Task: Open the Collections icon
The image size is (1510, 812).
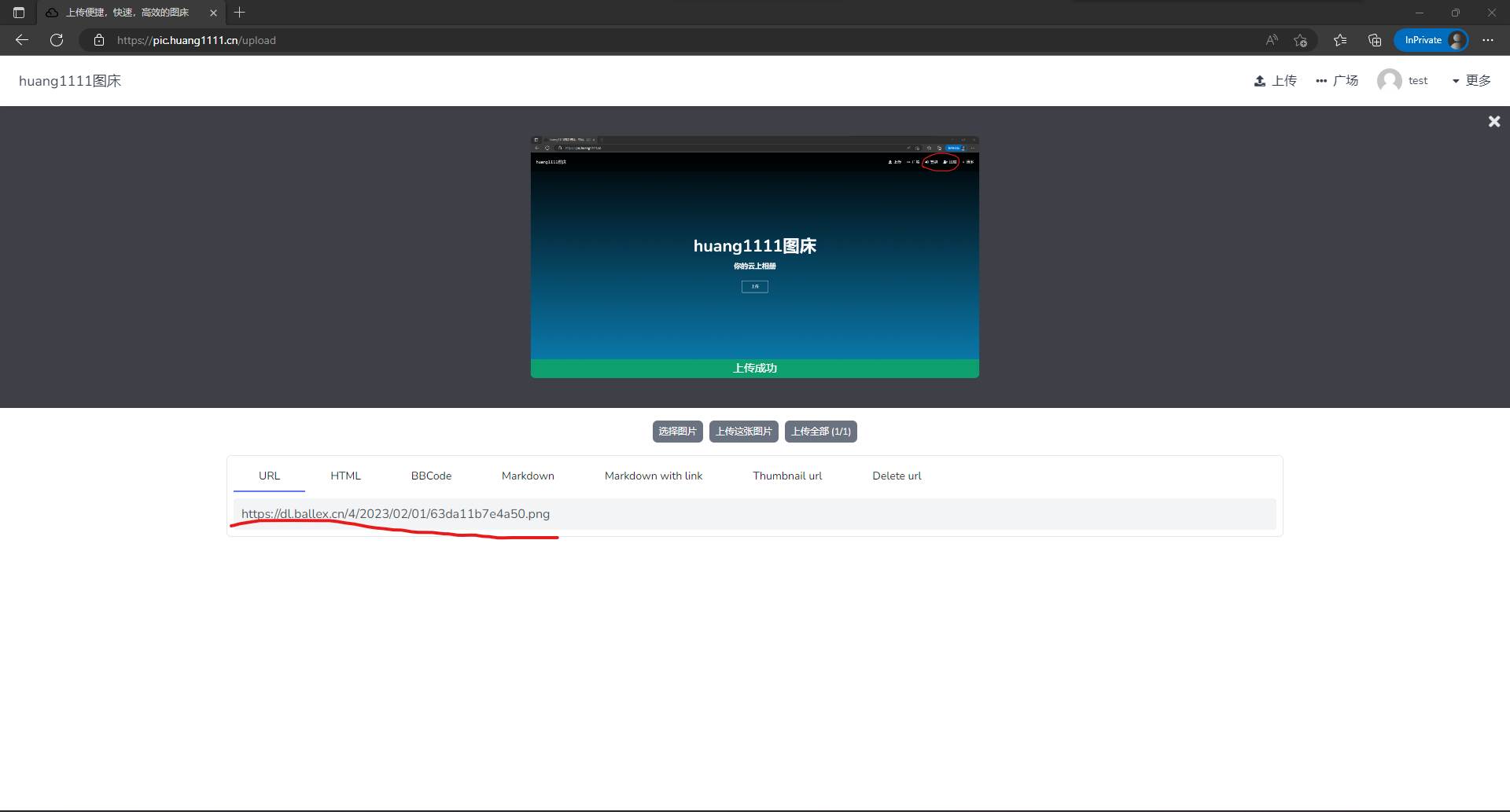Action: point(1375,40)
